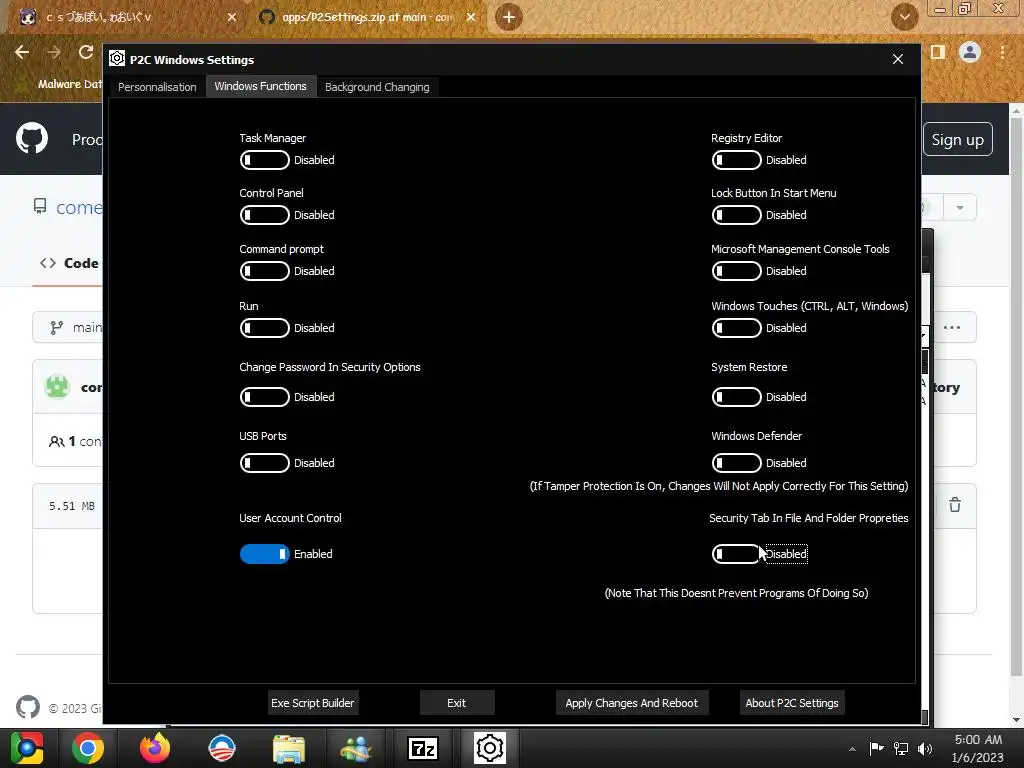Screen dimensions: 1024x768
Task: Open the file explorer taskbar icon
Action: tap(289, 748)
